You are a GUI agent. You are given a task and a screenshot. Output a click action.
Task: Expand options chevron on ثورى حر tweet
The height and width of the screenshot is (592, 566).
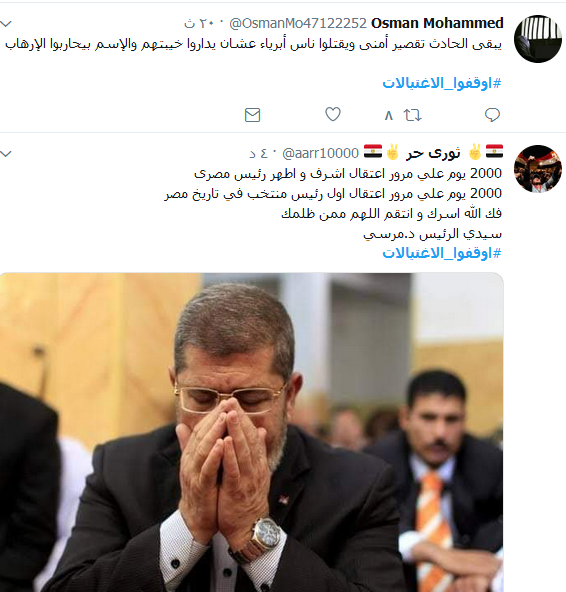pyautogui.click(x=6, y=154)
